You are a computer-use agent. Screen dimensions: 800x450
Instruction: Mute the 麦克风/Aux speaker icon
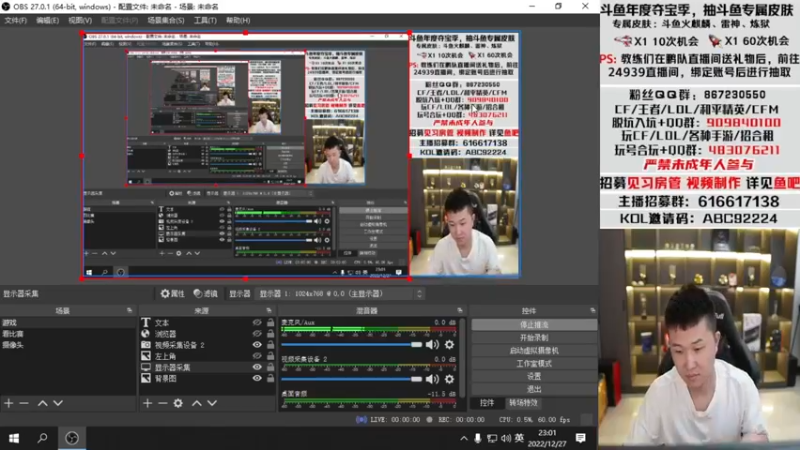[x=432, y=344]
